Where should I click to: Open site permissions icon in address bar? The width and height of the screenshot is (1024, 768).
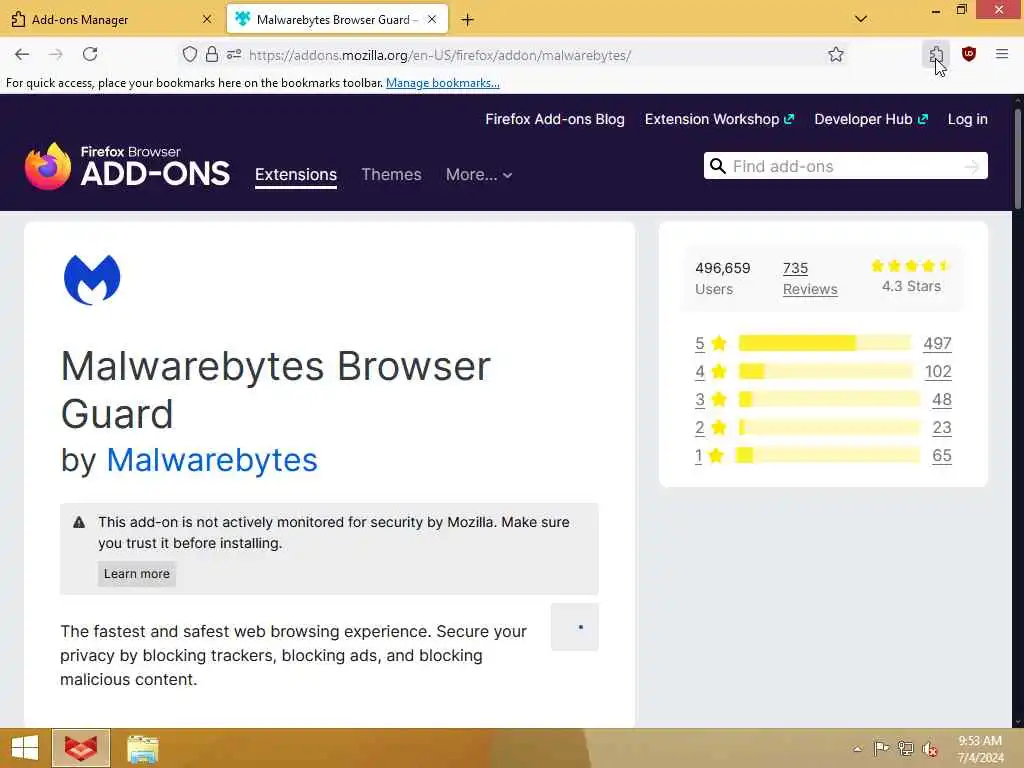click(234, 55)
